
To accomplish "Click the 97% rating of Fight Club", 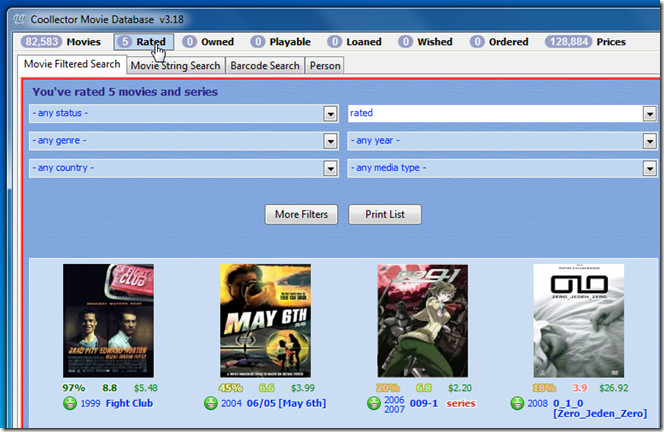I will click(x=73, y=388).
